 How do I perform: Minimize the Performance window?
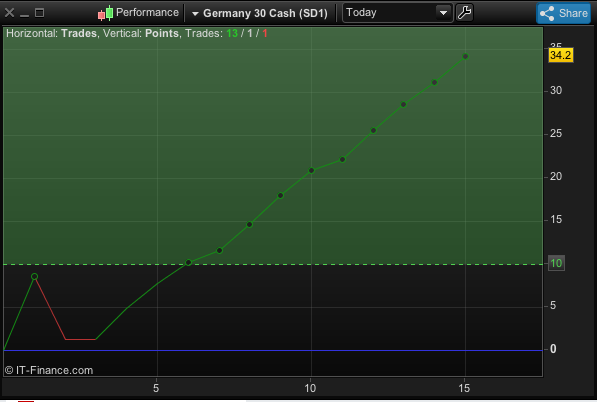tap(24, 15)
